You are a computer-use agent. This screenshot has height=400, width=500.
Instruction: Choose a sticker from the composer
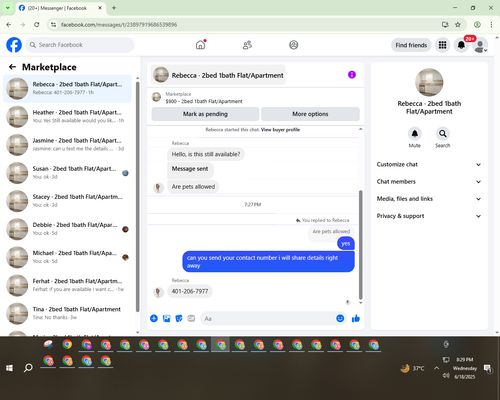click(179, 318)
